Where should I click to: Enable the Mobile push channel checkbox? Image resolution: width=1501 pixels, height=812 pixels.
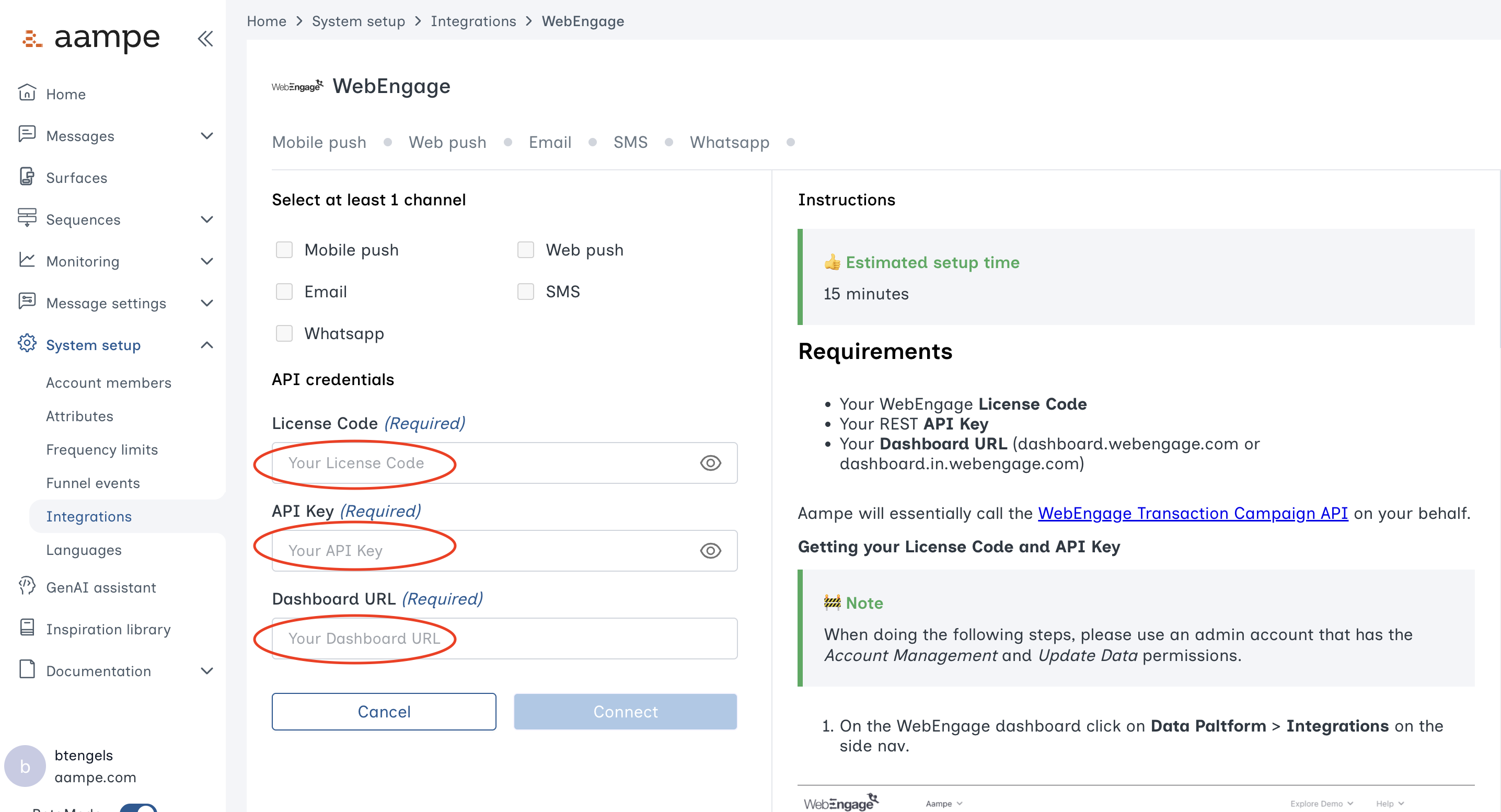(285, 249)
